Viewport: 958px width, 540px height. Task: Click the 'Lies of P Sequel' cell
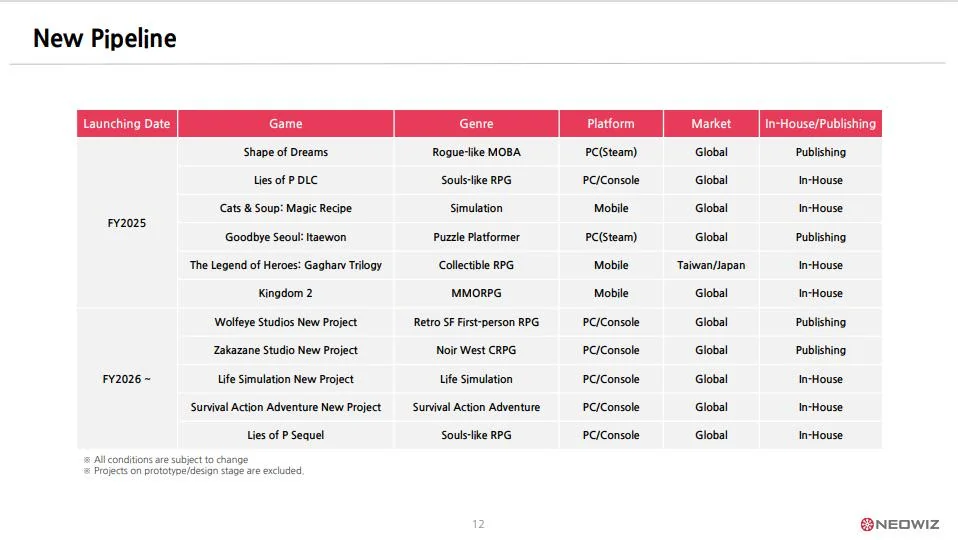tap(285, 435)
